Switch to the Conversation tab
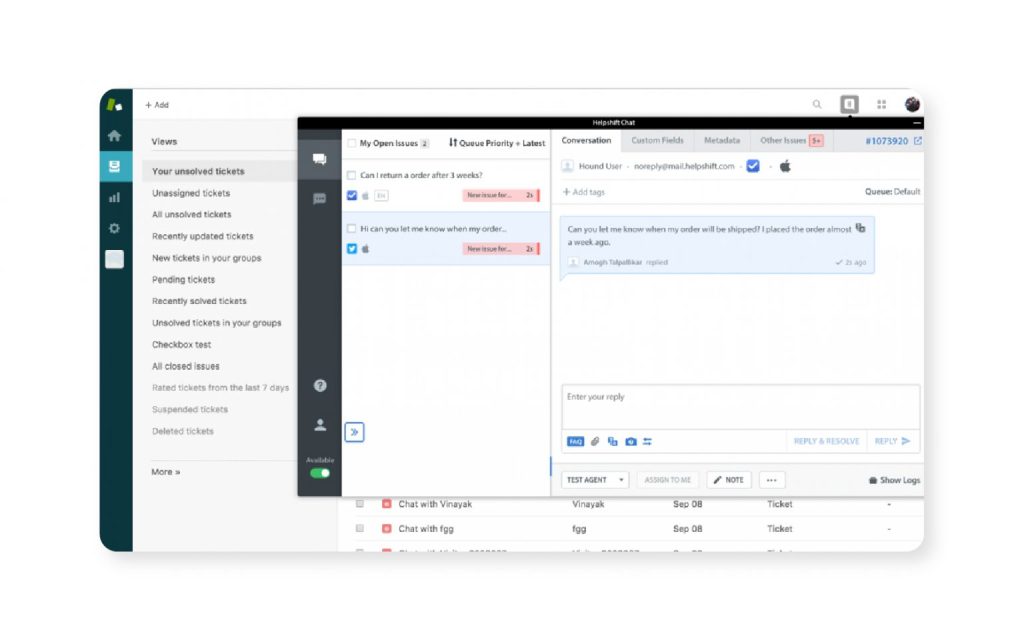The height and width of the screenshot is (640, 1024). pyautogui.click(x=586, y=140)
